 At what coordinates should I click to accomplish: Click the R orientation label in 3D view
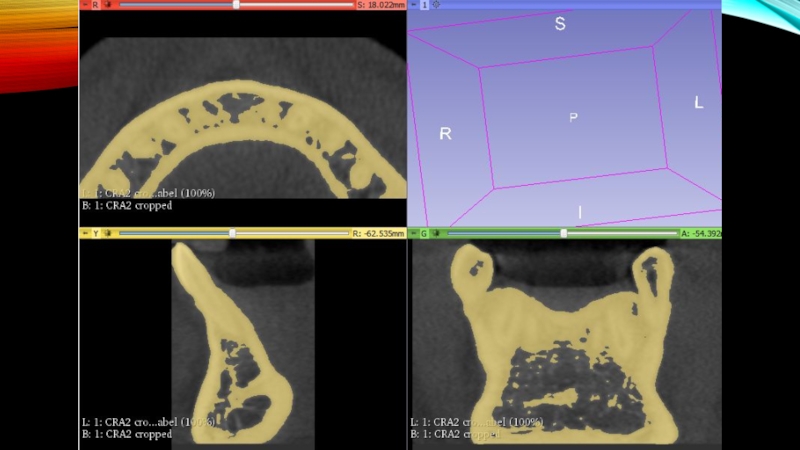click(445, 134)
